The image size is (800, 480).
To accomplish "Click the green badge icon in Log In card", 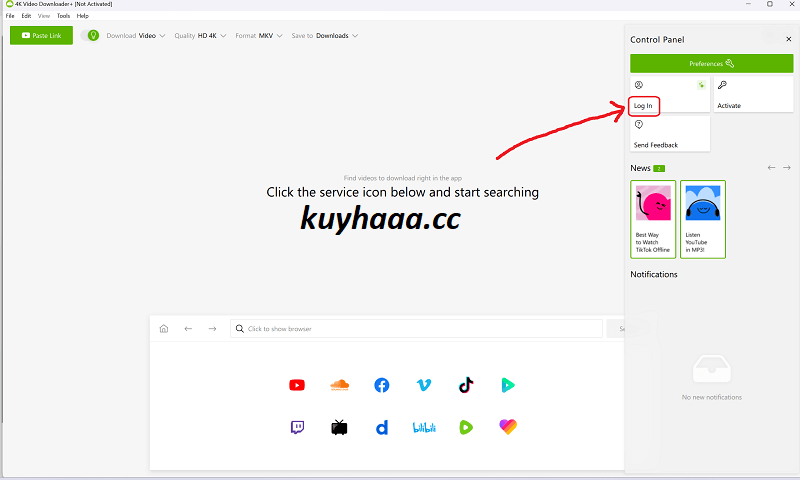I will pyautogui.click(x=702, y=85).
